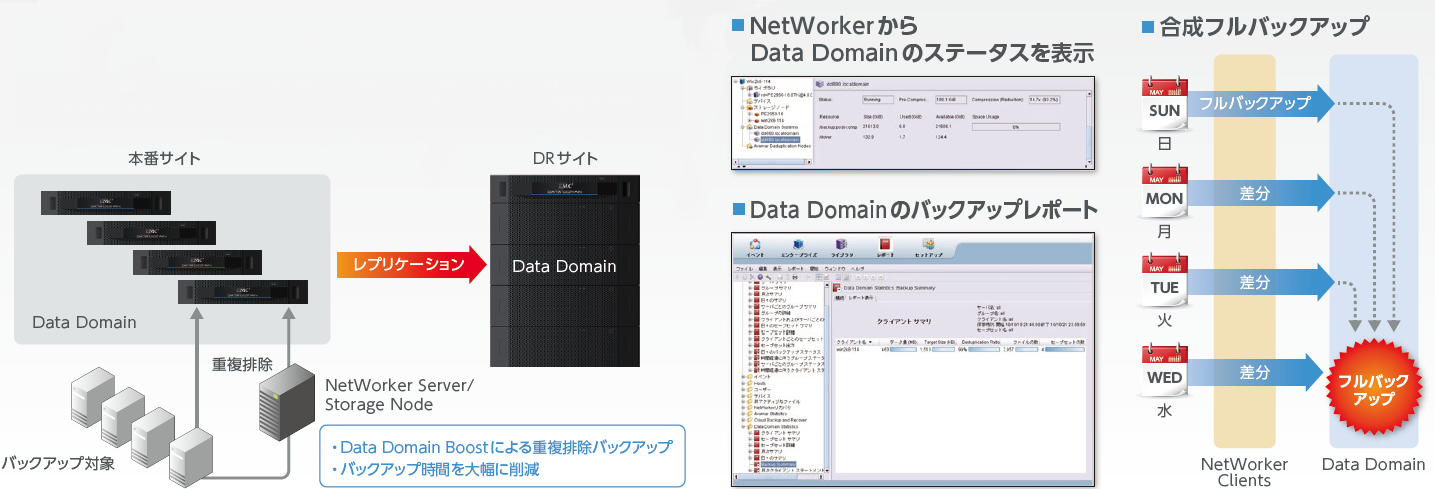Sort by クライアント名 column header

tap(855, 342)
